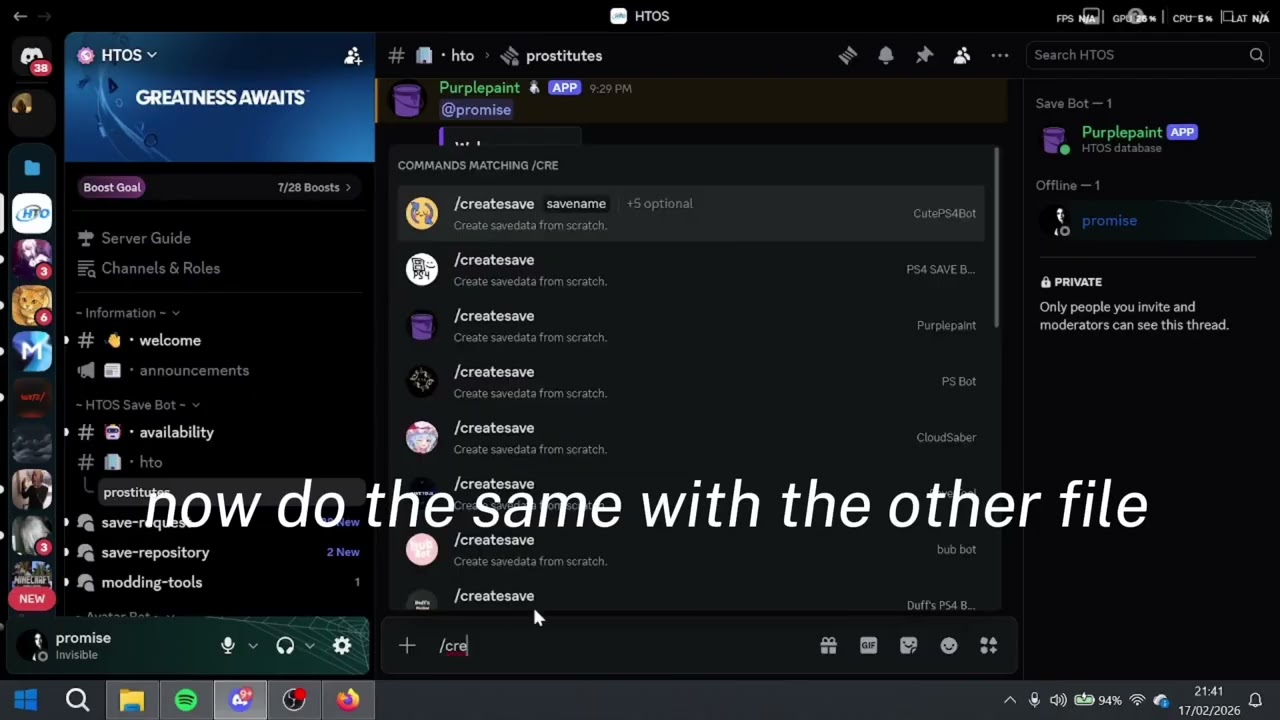Click the @promise mention in the message
Image resolution: width=1280 pixels, height=720 pixels.
[x=476, y=110]
